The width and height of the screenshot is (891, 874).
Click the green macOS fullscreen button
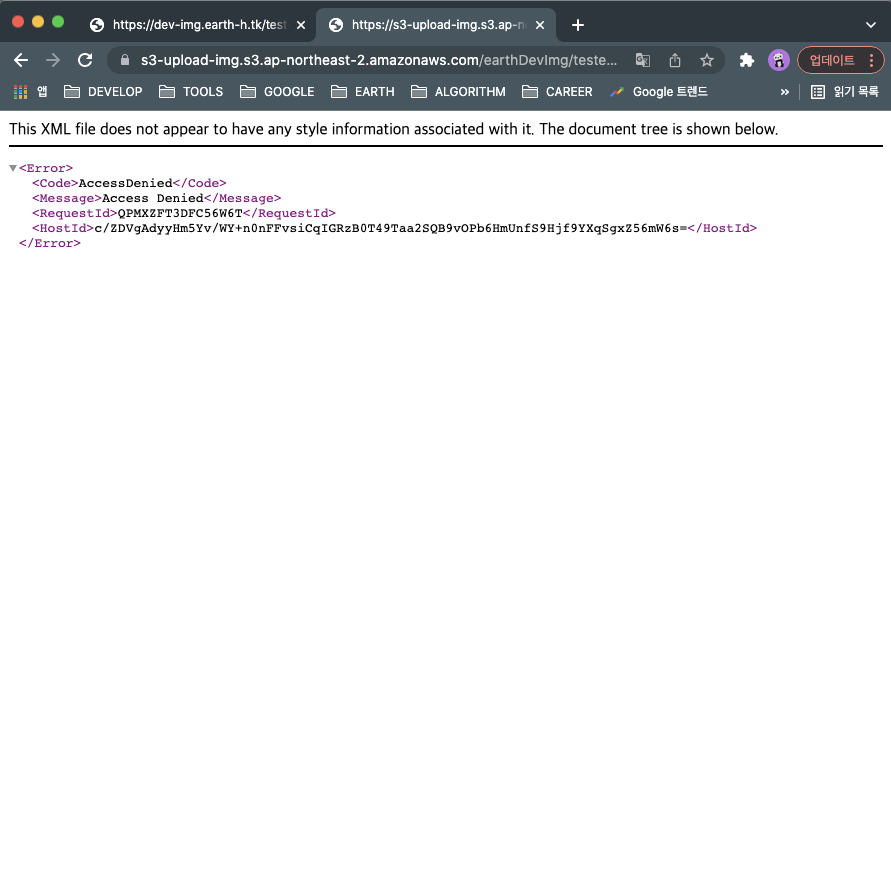pos(58,22)
